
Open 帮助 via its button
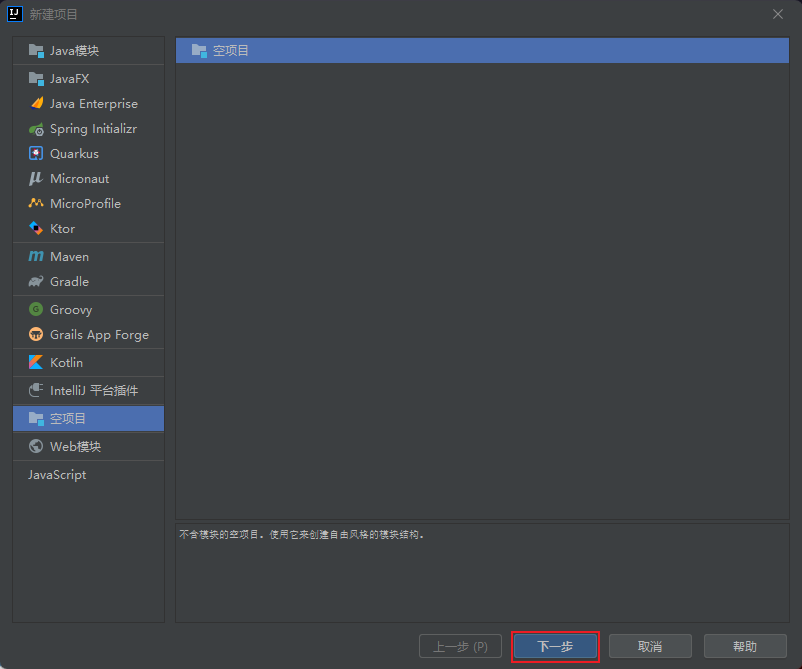point(745,646)
